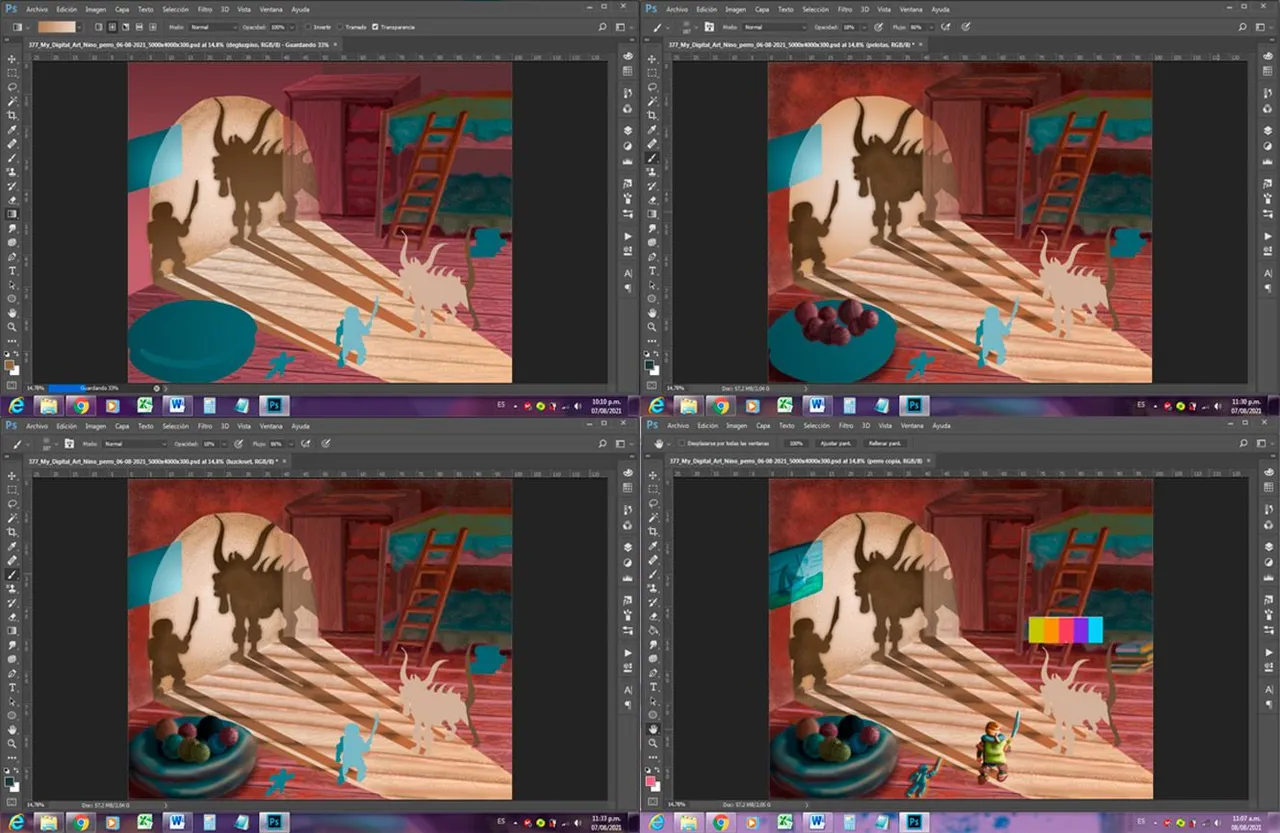The image size is (1280, 833).
Task: Select the Lasso tool in the bottom-right window
Action: (652, 504)
